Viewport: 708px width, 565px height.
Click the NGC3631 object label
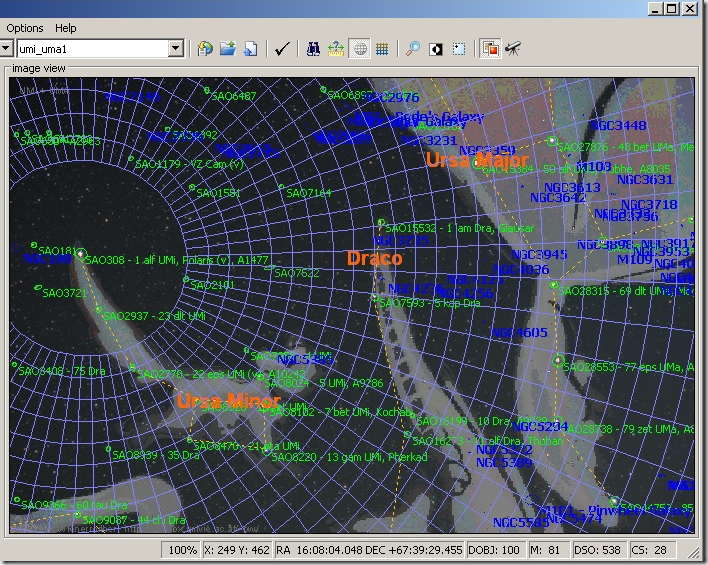[645, 179]
